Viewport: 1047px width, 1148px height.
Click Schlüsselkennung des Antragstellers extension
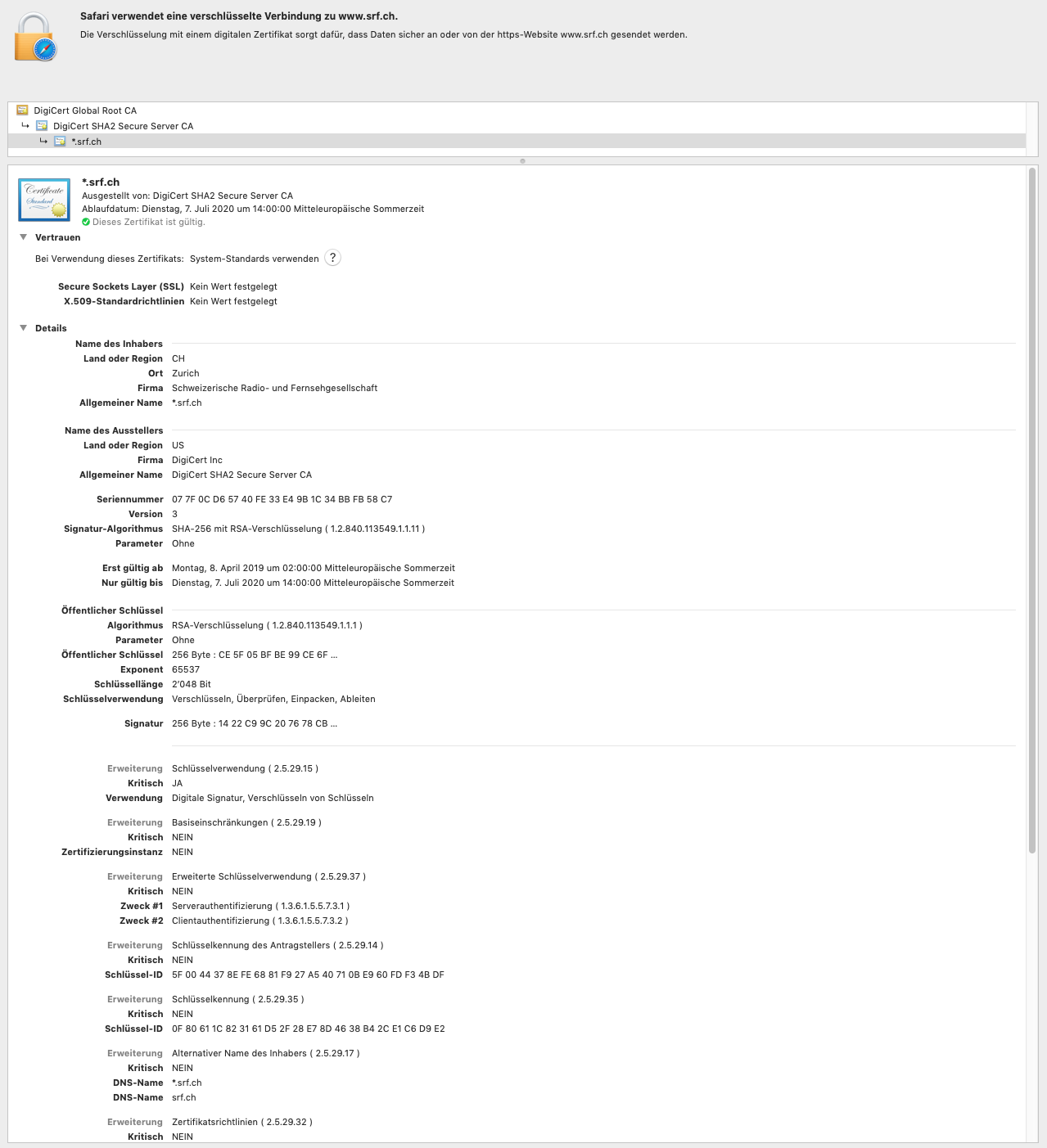click(278, 945)
